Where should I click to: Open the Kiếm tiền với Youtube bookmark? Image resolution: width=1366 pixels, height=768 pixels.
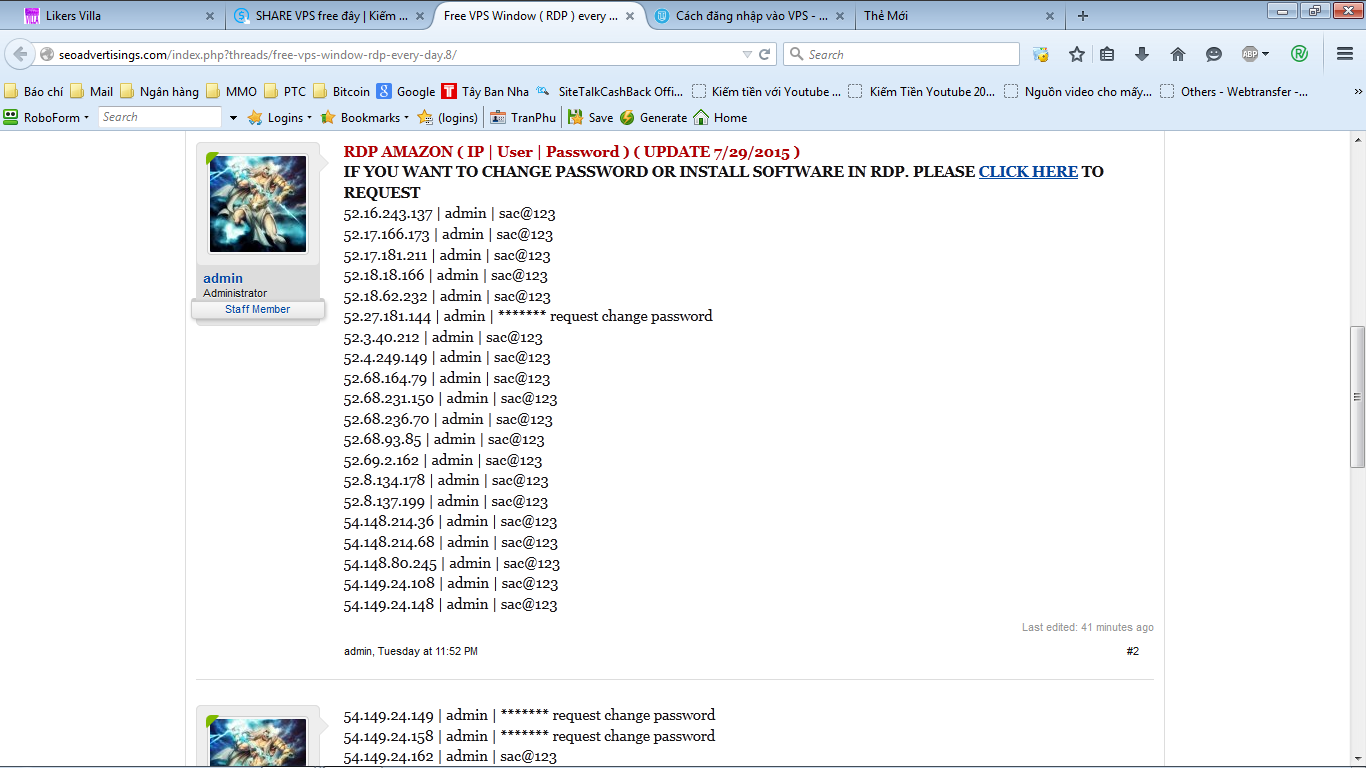(x=767, y=91)
